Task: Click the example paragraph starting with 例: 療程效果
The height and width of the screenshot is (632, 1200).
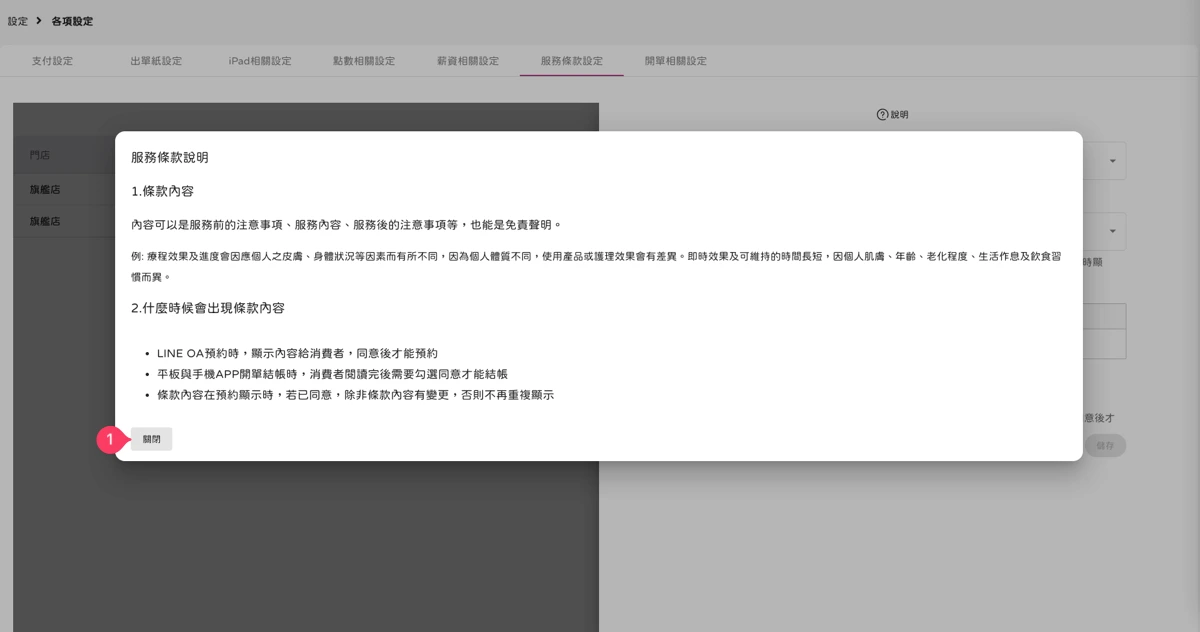Action: (x=596, y=266)
